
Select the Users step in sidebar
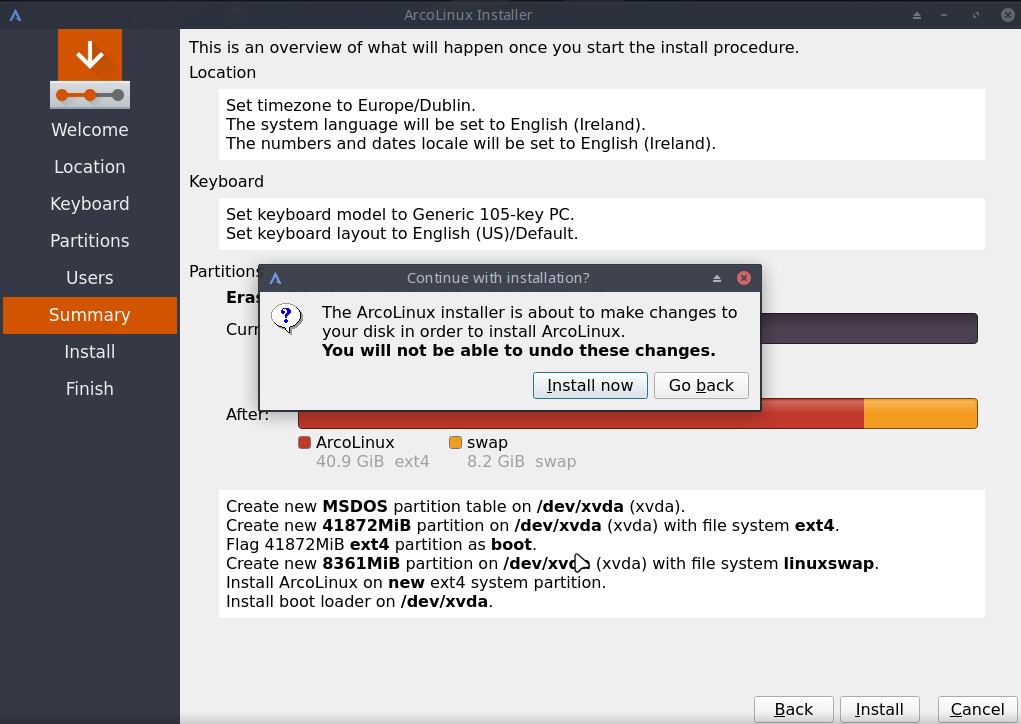coord(90,278)
